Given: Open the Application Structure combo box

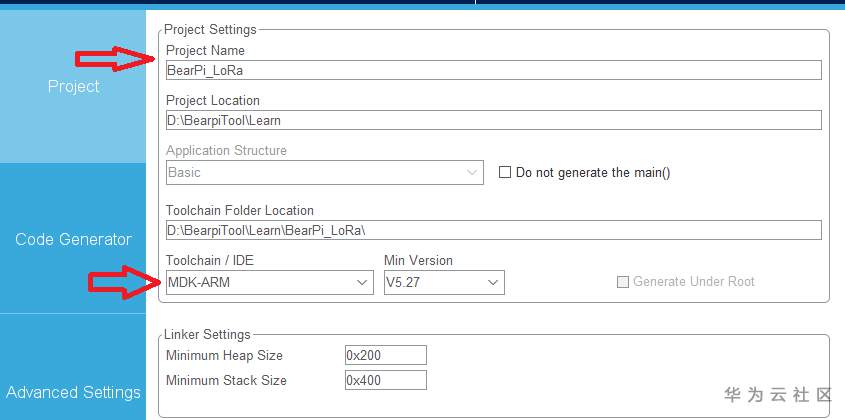Looking at the screenshot, I should [x=324, y=172].
